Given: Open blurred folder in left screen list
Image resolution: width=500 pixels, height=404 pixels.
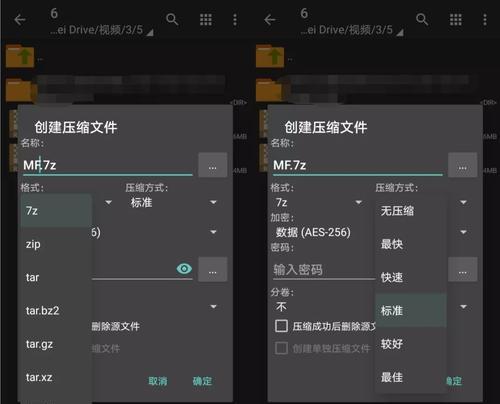Looking at the screenshot, I should click(x=21, y=89).
